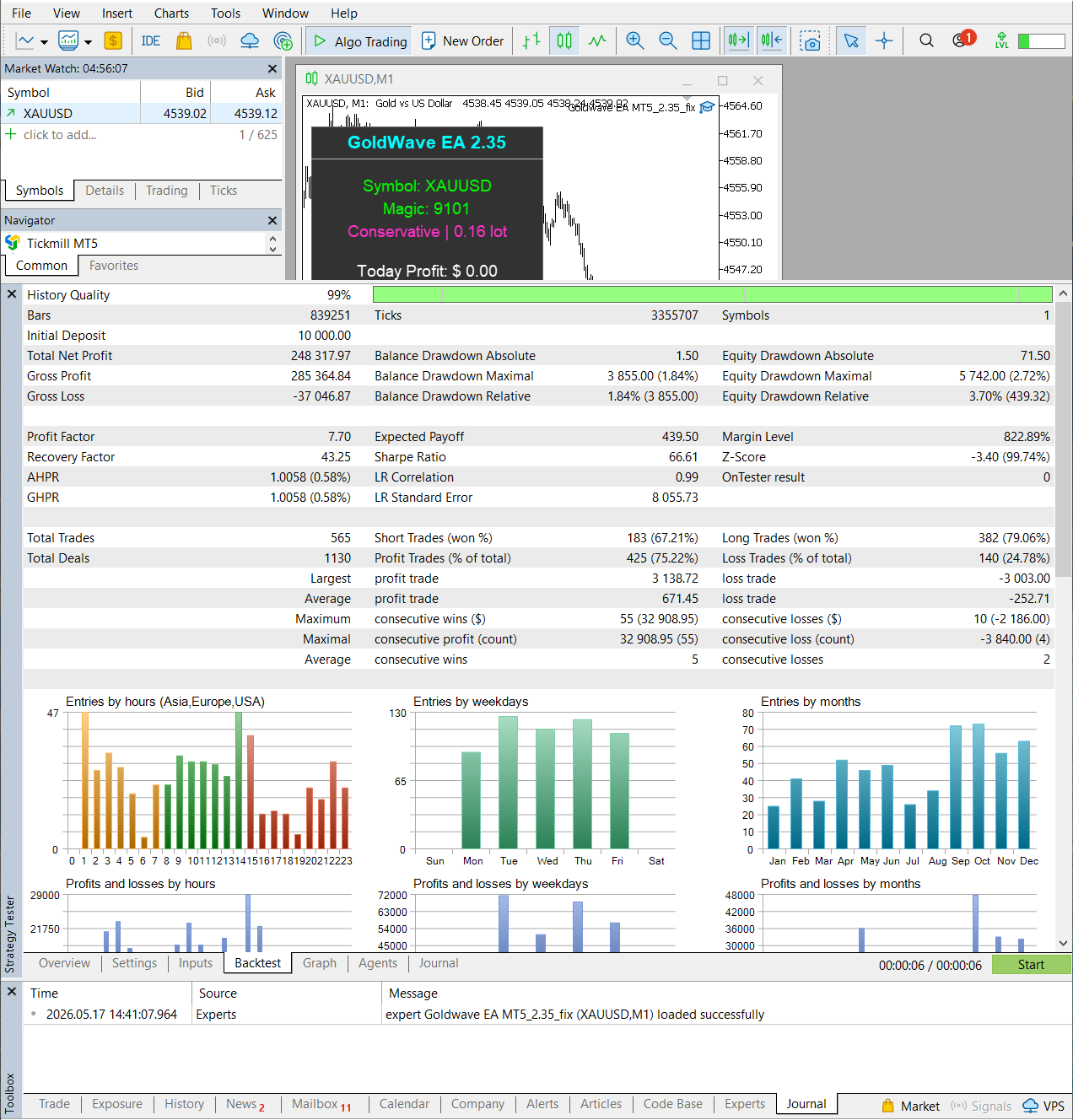Click the graduation cap icon on chart

(x=707, y=106)
